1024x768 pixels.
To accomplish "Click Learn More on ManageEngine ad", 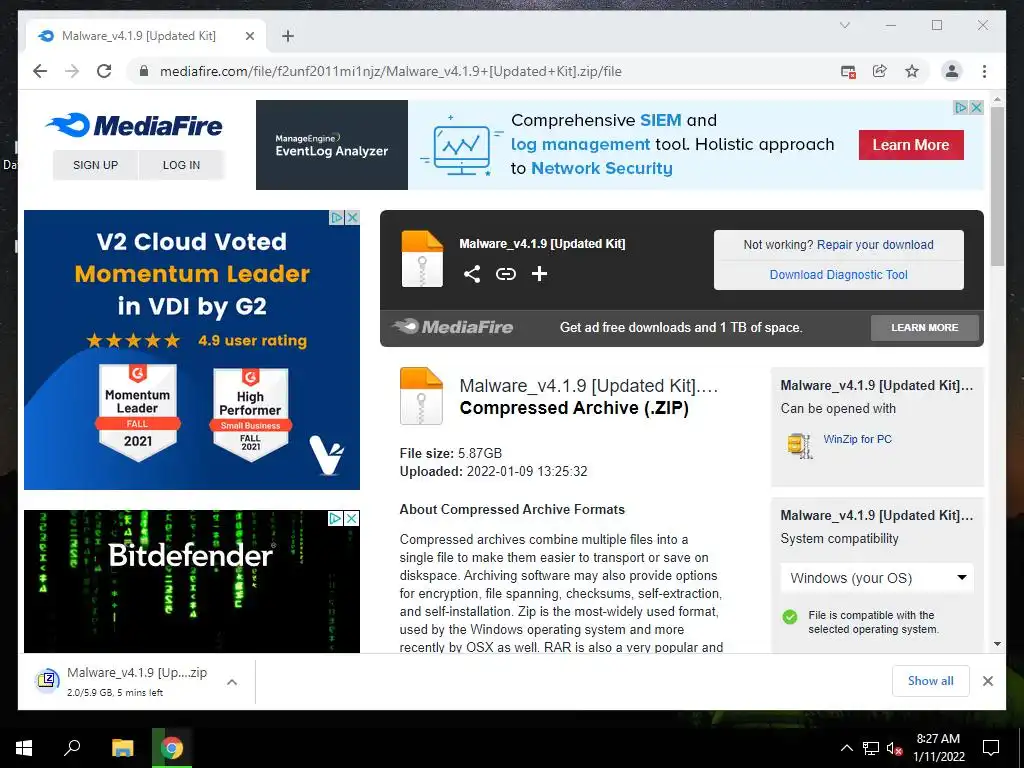I will tap(910, 145).
